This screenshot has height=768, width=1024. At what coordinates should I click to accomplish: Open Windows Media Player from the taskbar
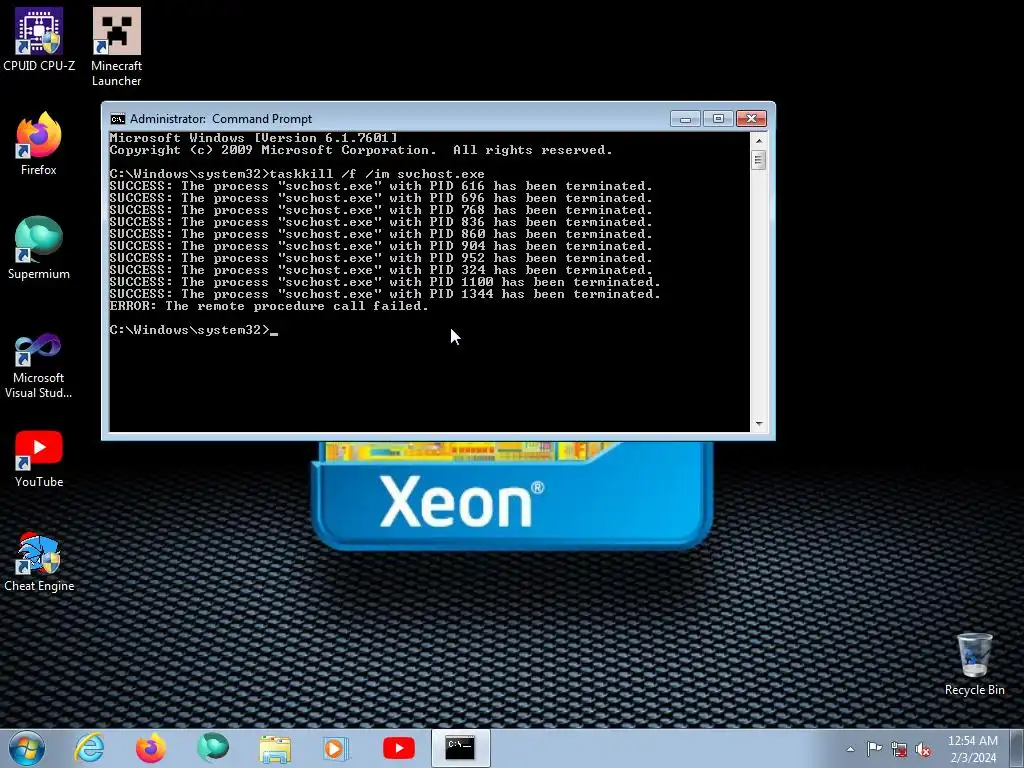pyautogui.click(x=336, y=748)
